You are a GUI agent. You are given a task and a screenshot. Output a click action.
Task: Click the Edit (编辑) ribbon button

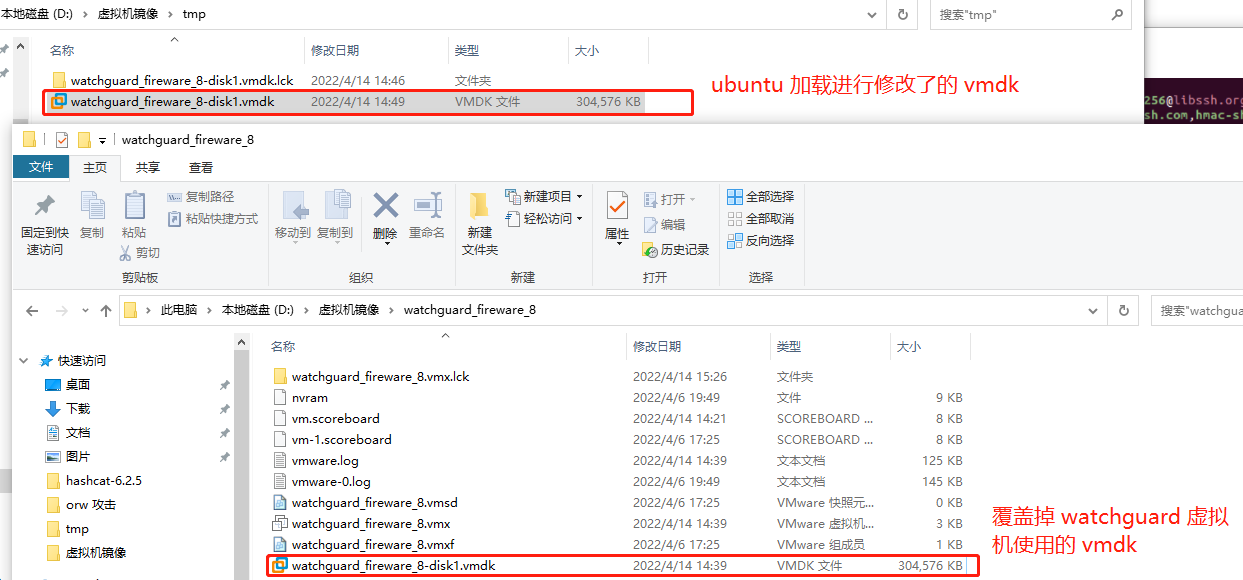[664, 225]
